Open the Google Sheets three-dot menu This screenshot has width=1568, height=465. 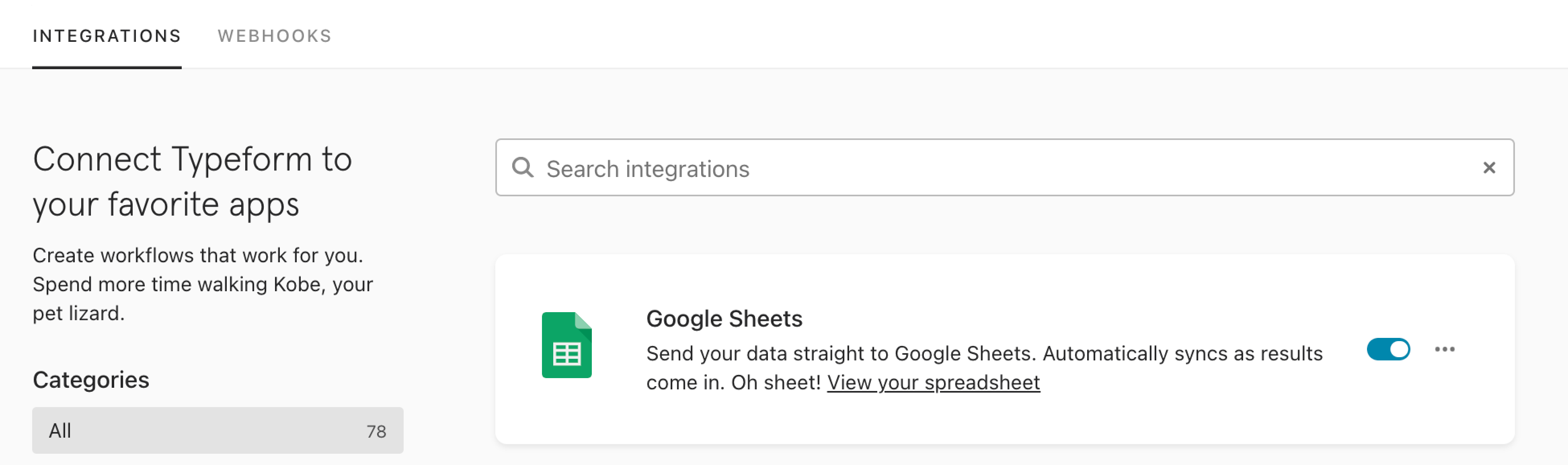pyautogui.click(x=1445, y=350)
